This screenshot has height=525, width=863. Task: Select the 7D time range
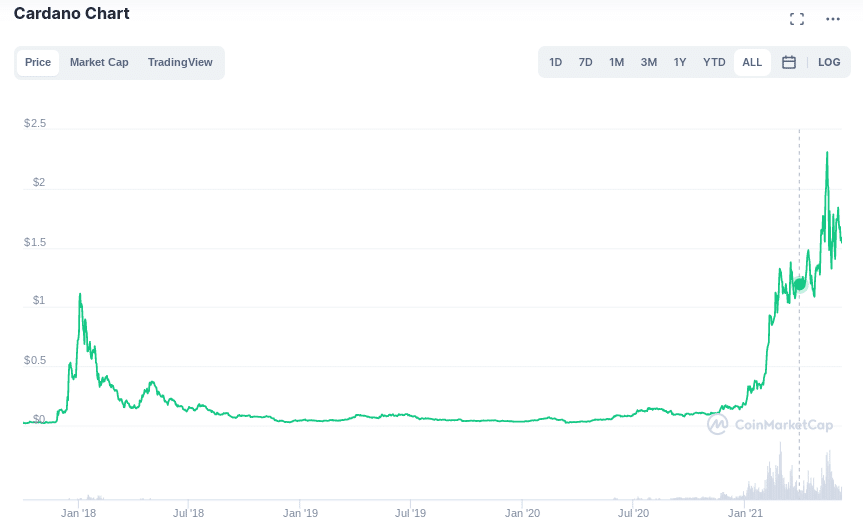click(x=586, y=62)
